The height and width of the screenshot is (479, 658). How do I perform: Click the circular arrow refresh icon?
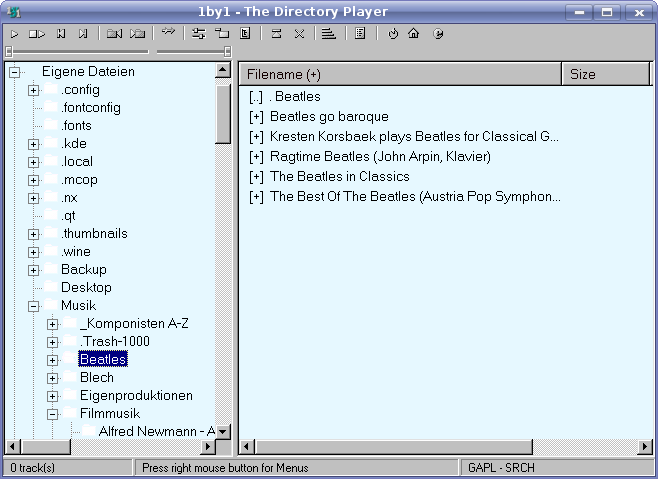(x=393, y=34)
